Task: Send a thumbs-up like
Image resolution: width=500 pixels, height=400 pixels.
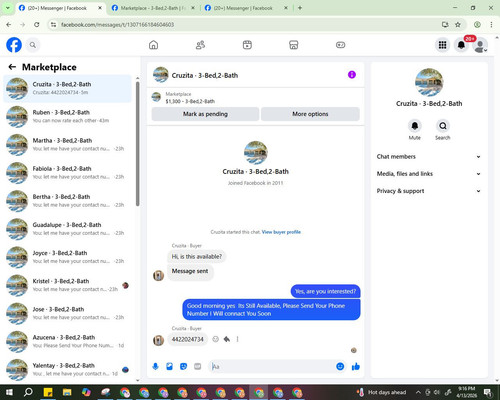Action: pos(356,367)
